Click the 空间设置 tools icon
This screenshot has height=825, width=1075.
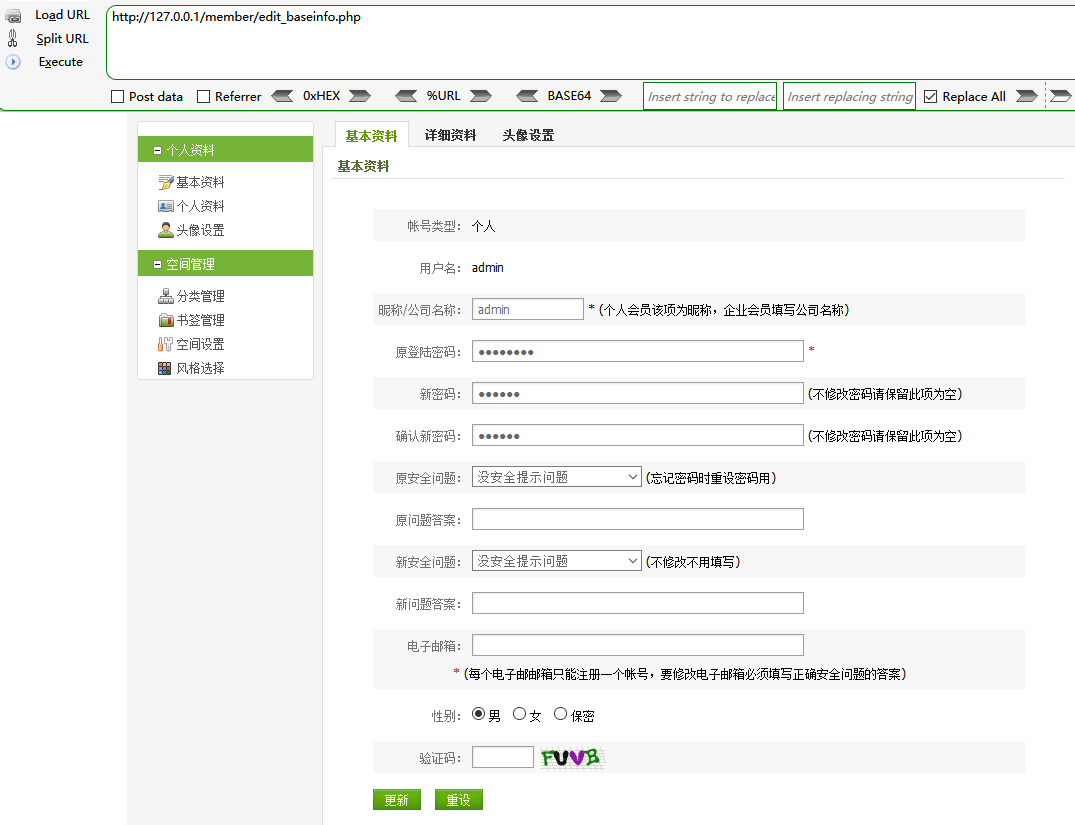(165, 344)
